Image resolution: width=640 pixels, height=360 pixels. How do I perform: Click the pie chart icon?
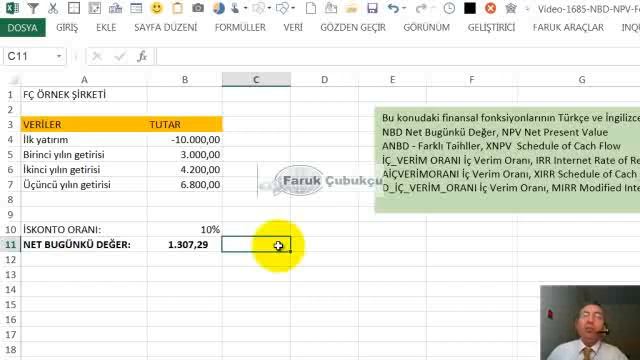[219, 8]
